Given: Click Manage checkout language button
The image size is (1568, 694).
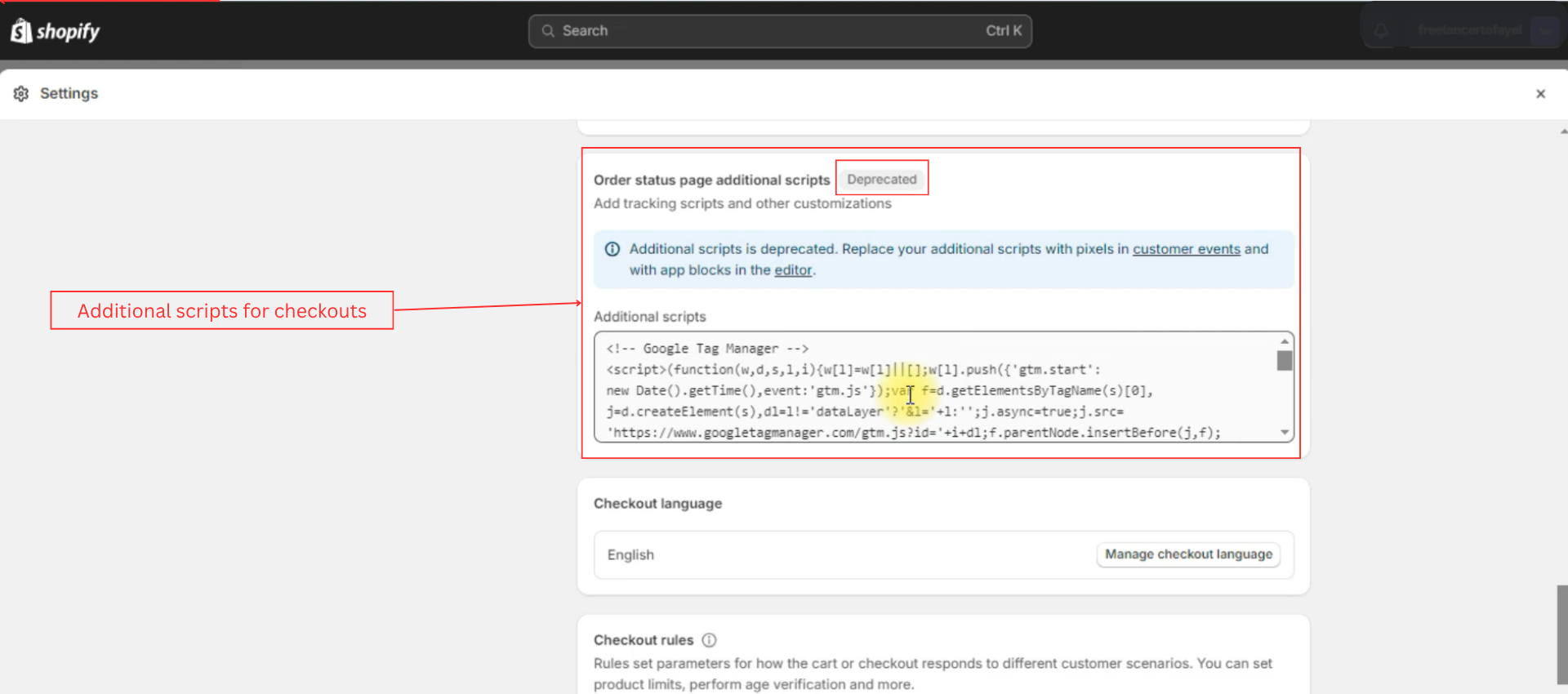Looking at the screenshot, I should coord(1188,554).
